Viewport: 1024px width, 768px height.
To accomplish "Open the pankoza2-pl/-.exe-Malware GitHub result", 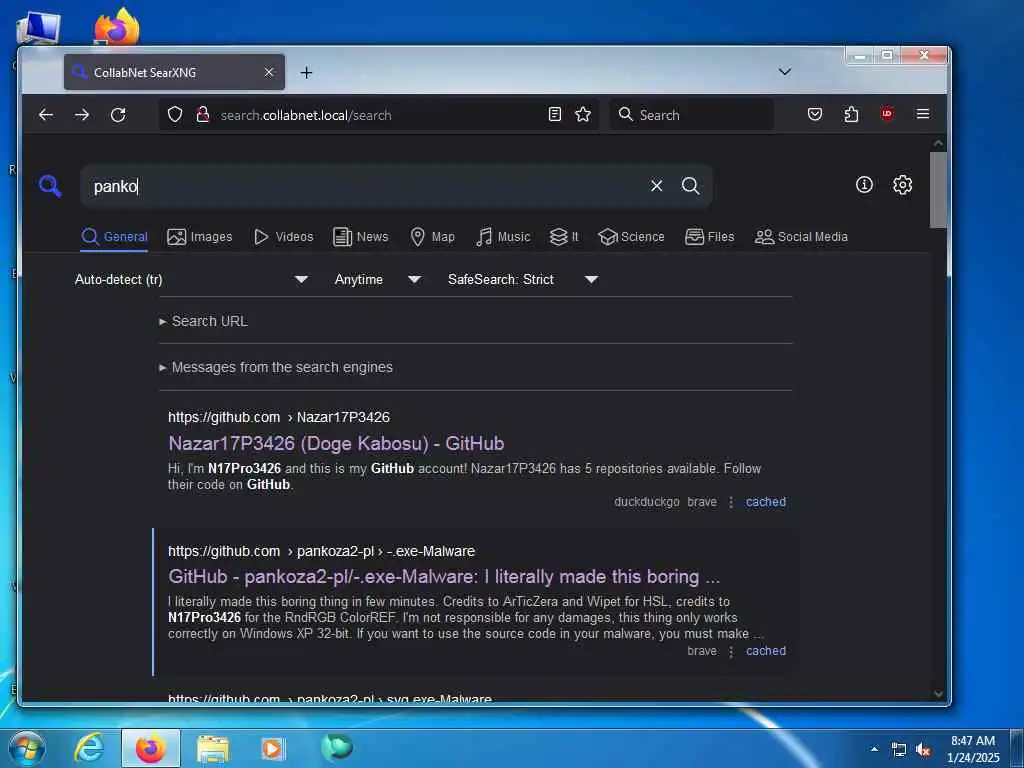I will (x=444, y=577).
